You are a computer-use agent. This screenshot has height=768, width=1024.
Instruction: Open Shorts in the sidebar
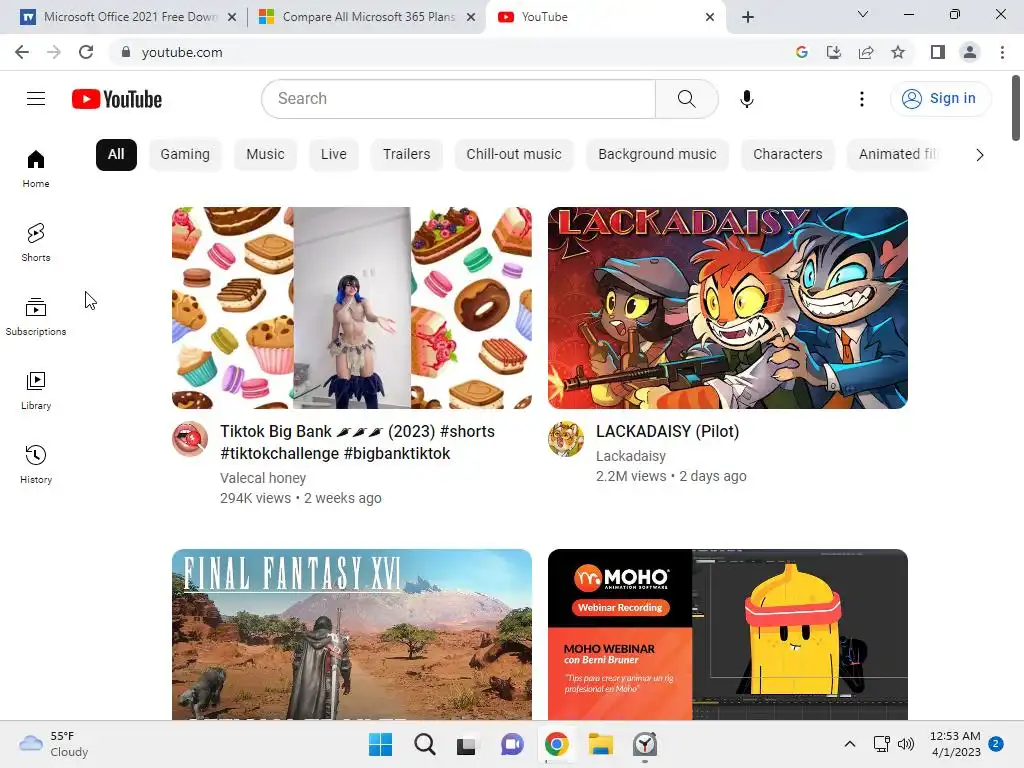36,243
